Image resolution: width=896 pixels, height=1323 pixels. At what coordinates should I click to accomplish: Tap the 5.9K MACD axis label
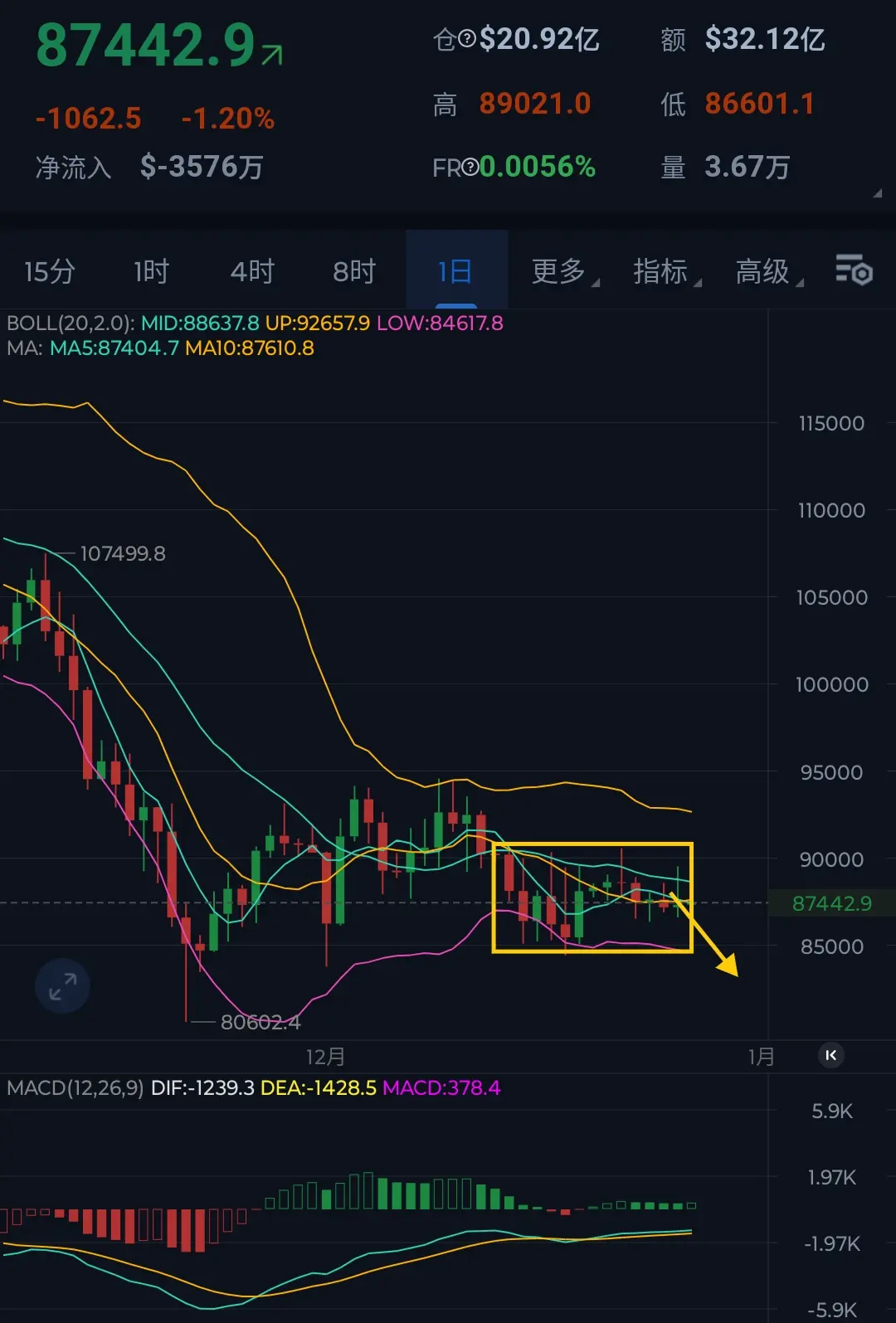click(x=832, y=1111)
